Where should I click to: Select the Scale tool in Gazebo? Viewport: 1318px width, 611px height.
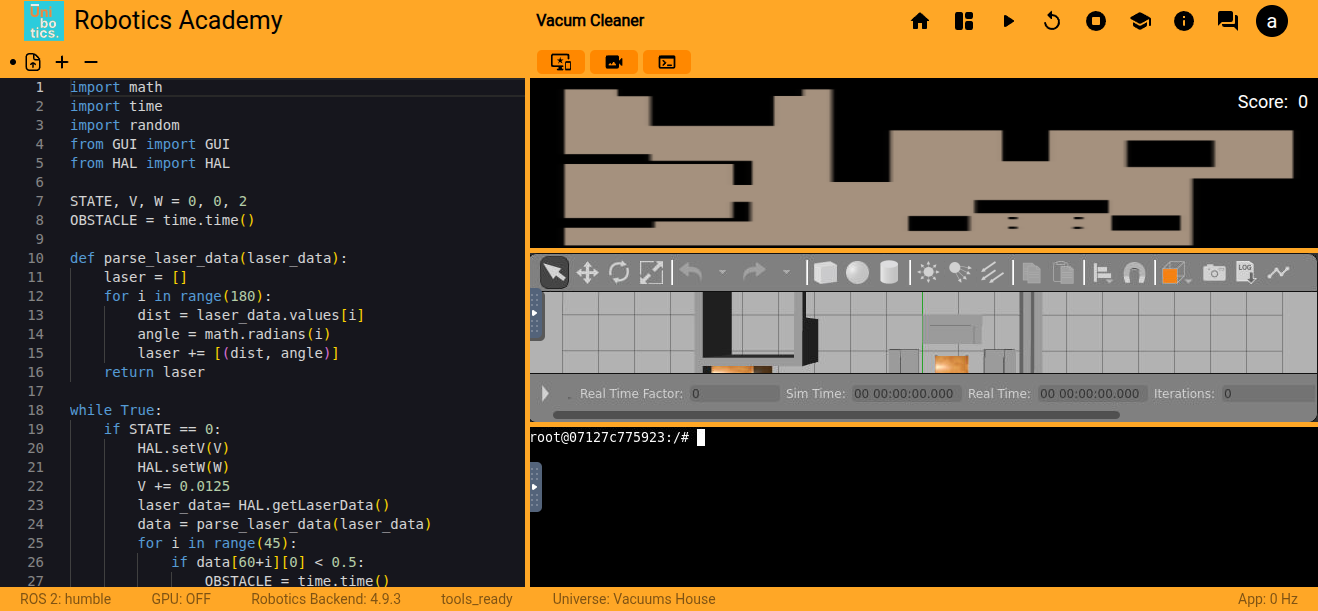pyautogui.click(x=652, y=271)
